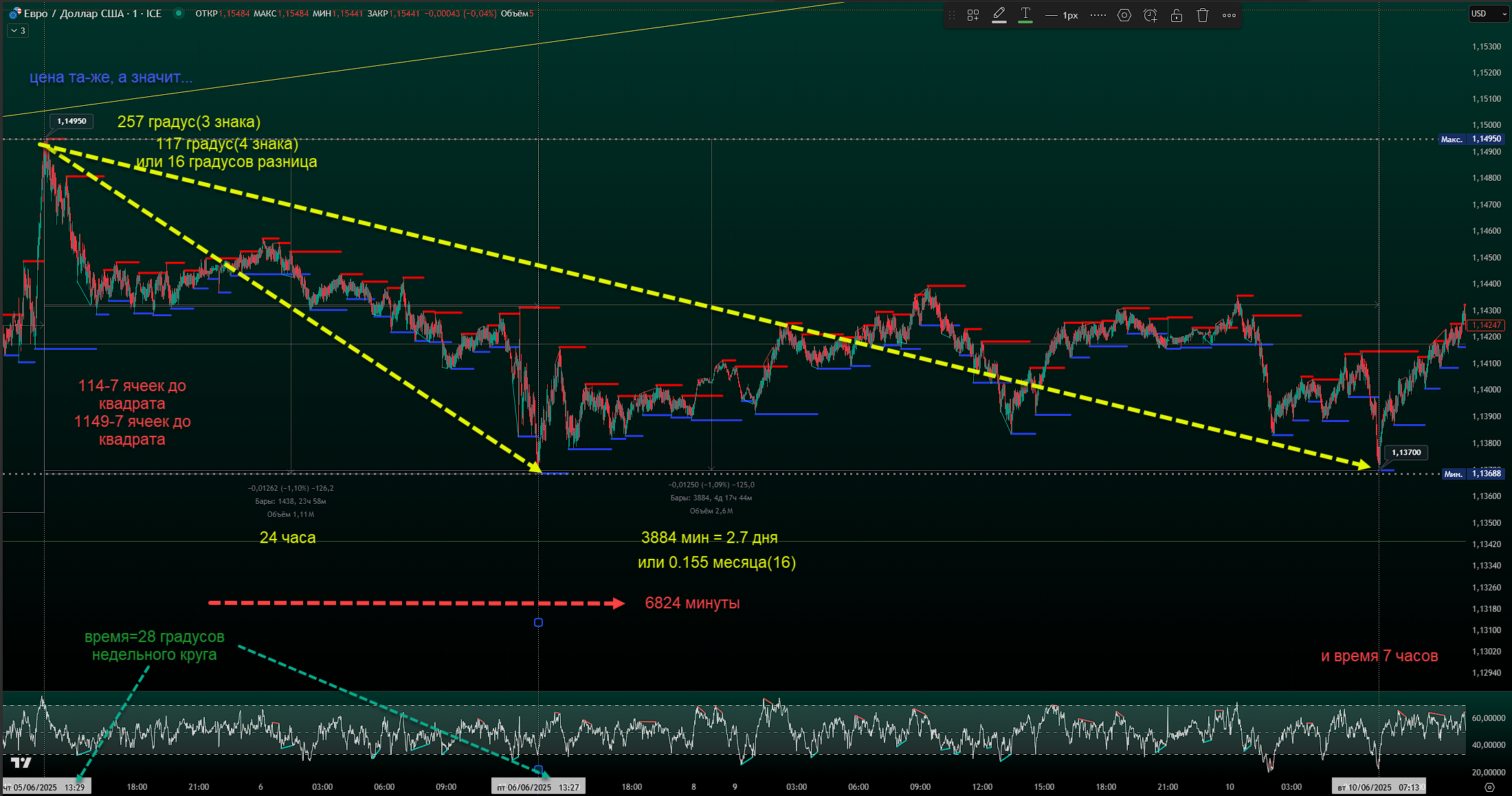
Task: Select text '24 часа'
Action: pyautogui.click(x=287, y=538)
